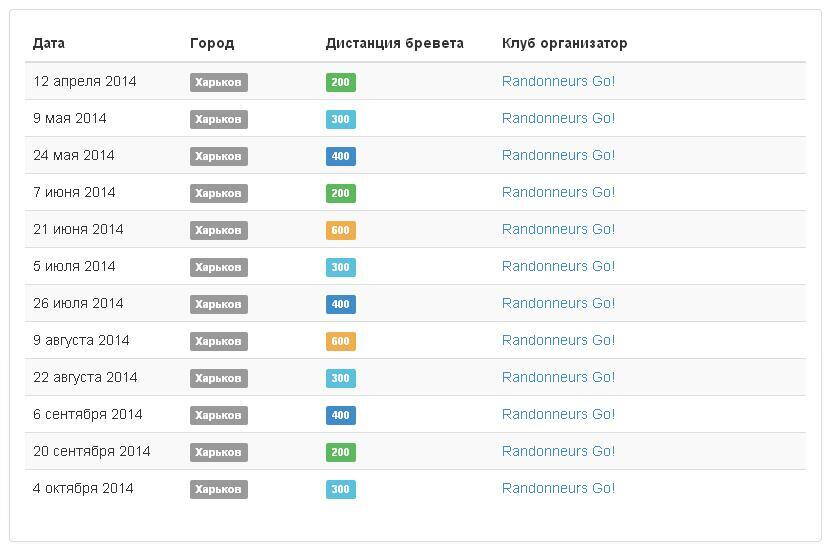This screenshot has width=833, height=554.
Task: Select the 400 badge for 26 июля 2014
Action: coord(340,304)
